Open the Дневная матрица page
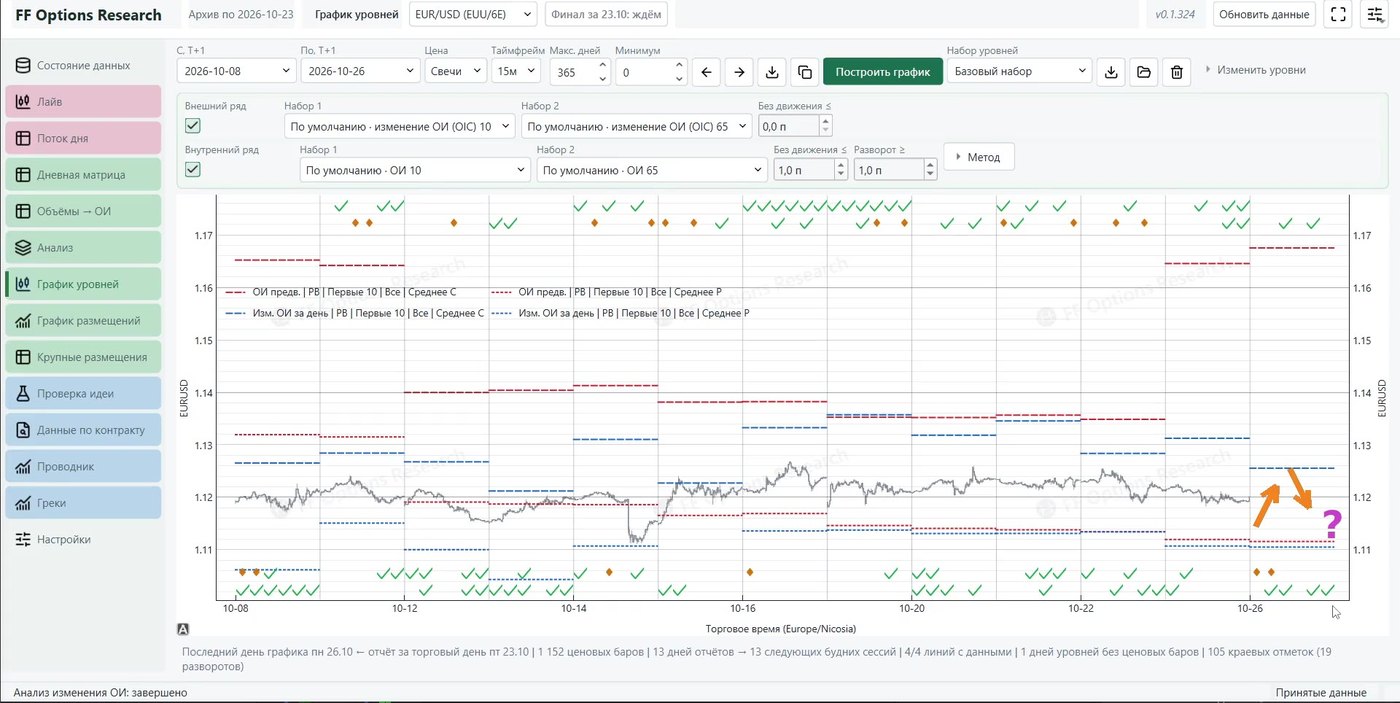Image resolution: width=1400 pixels, height=703 pixels. click(83, 174)
